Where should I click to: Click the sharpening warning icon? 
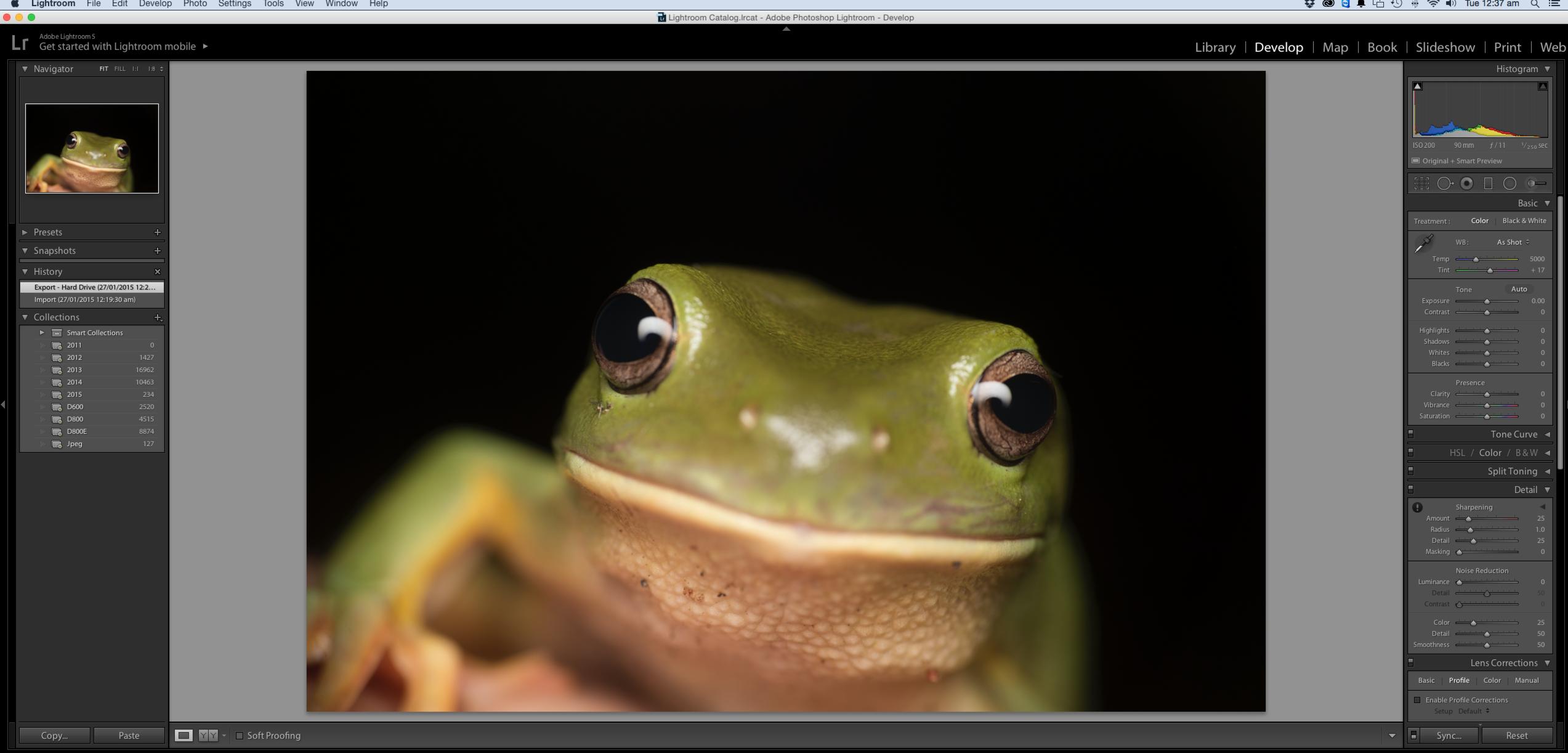[x=1417, y=508]
